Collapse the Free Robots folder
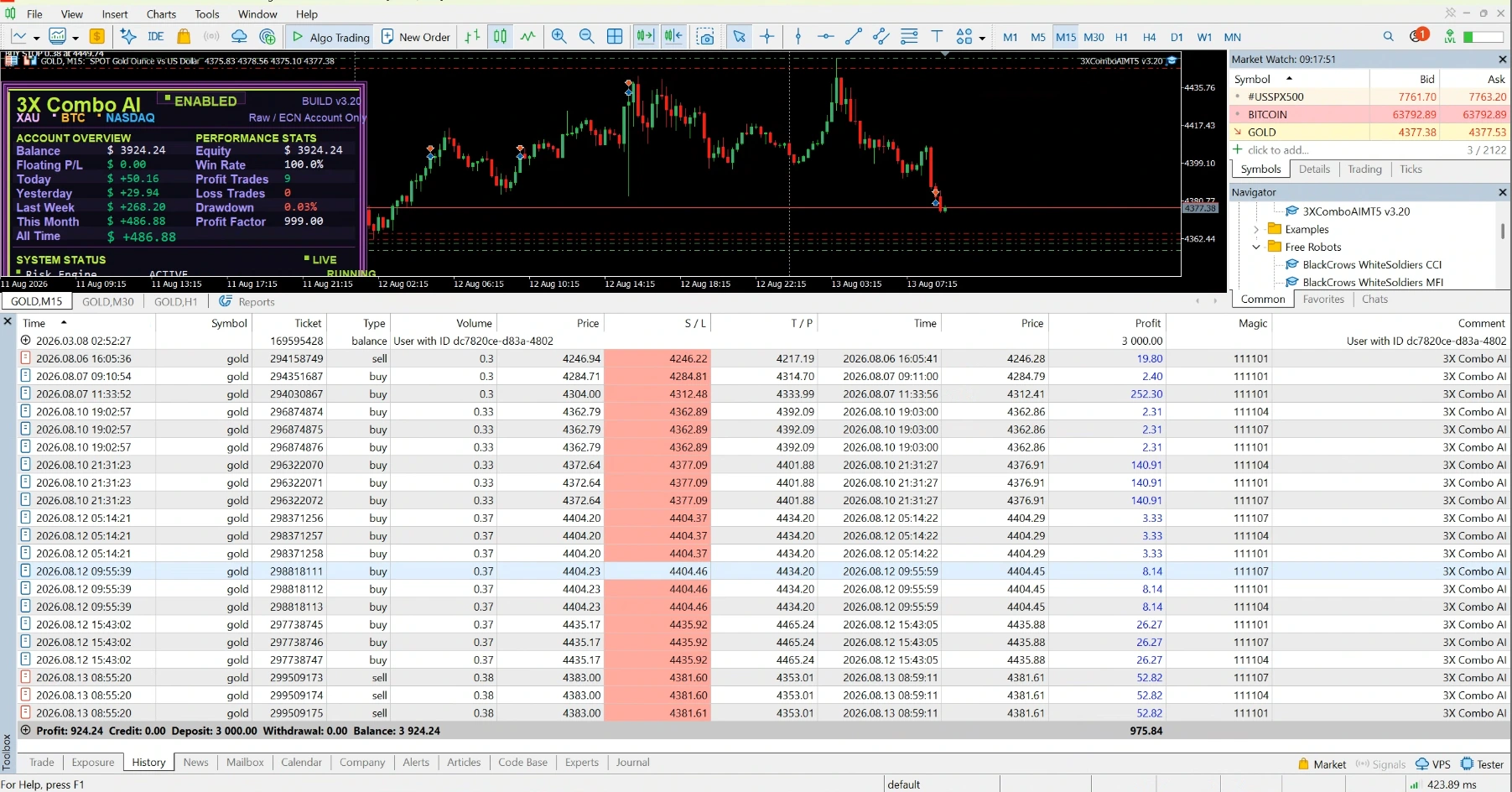The image size is (1512, 792). (1256, 247)
